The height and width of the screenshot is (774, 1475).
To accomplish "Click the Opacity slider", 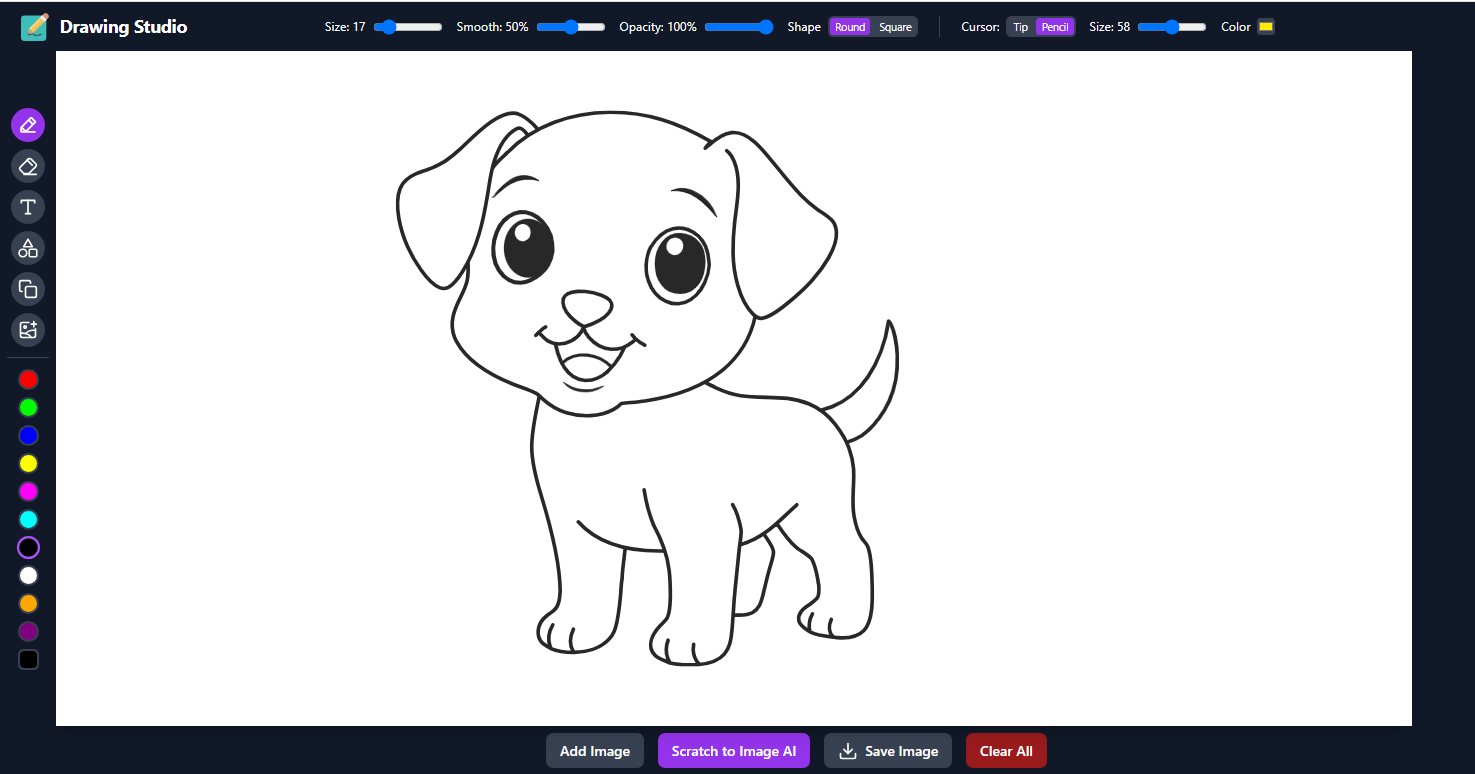I will [x=739, y=27].
